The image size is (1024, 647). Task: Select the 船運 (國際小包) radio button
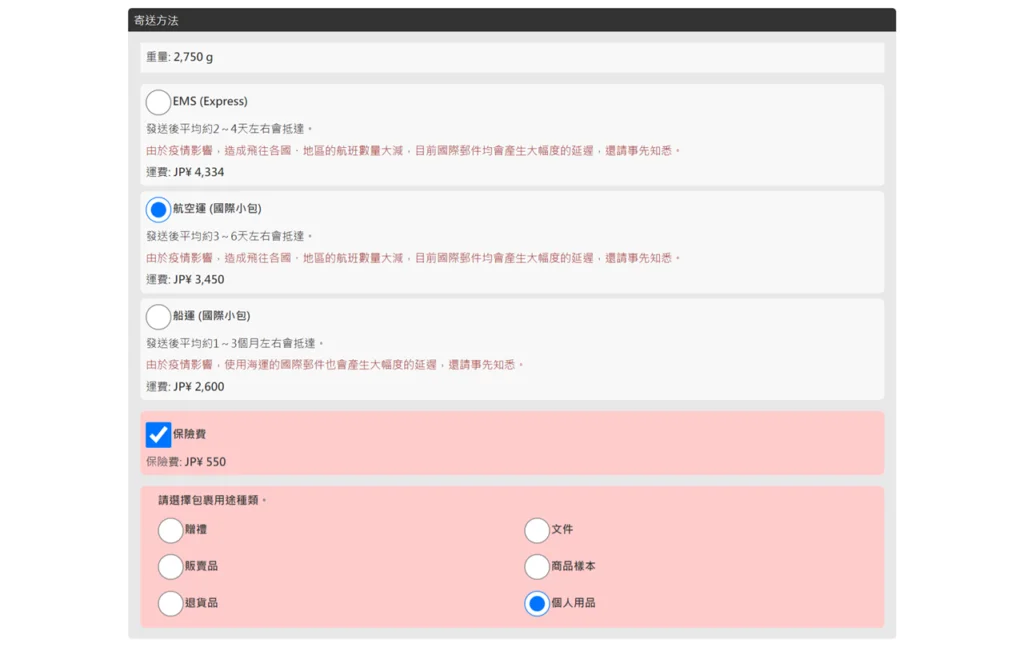(x=158, y=317)
